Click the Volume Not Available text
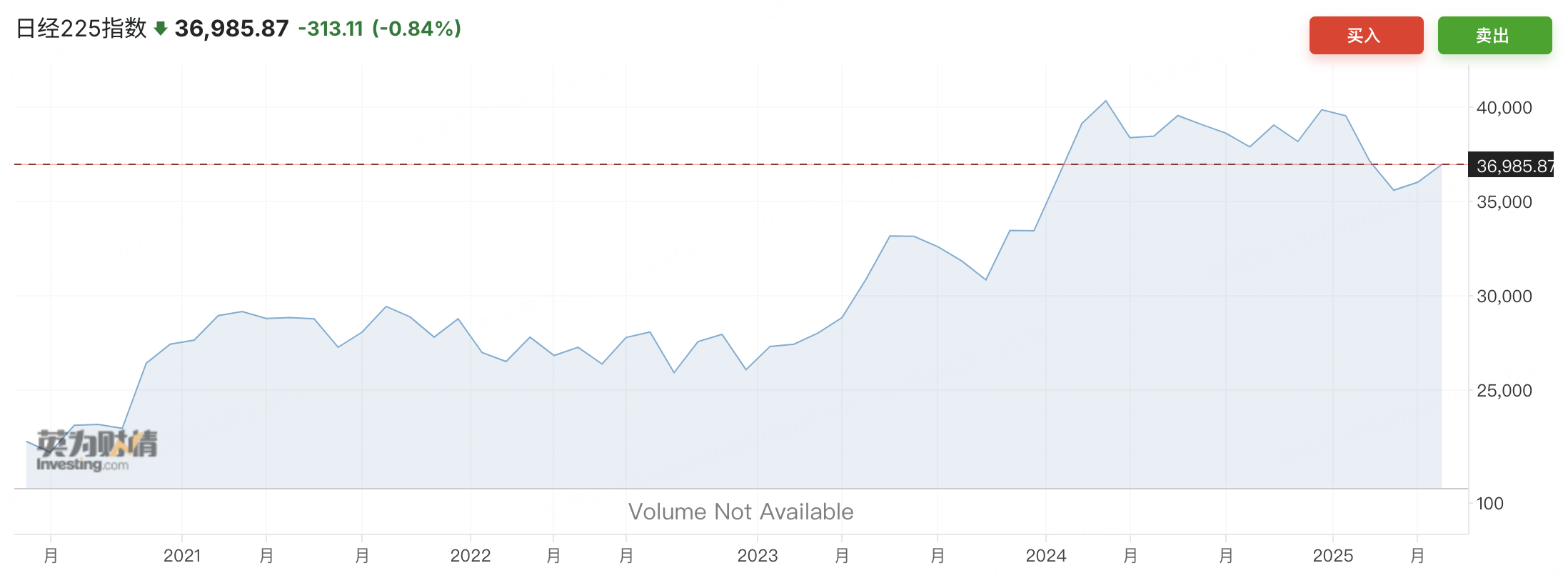1568x583 pixels. (741, 512)
